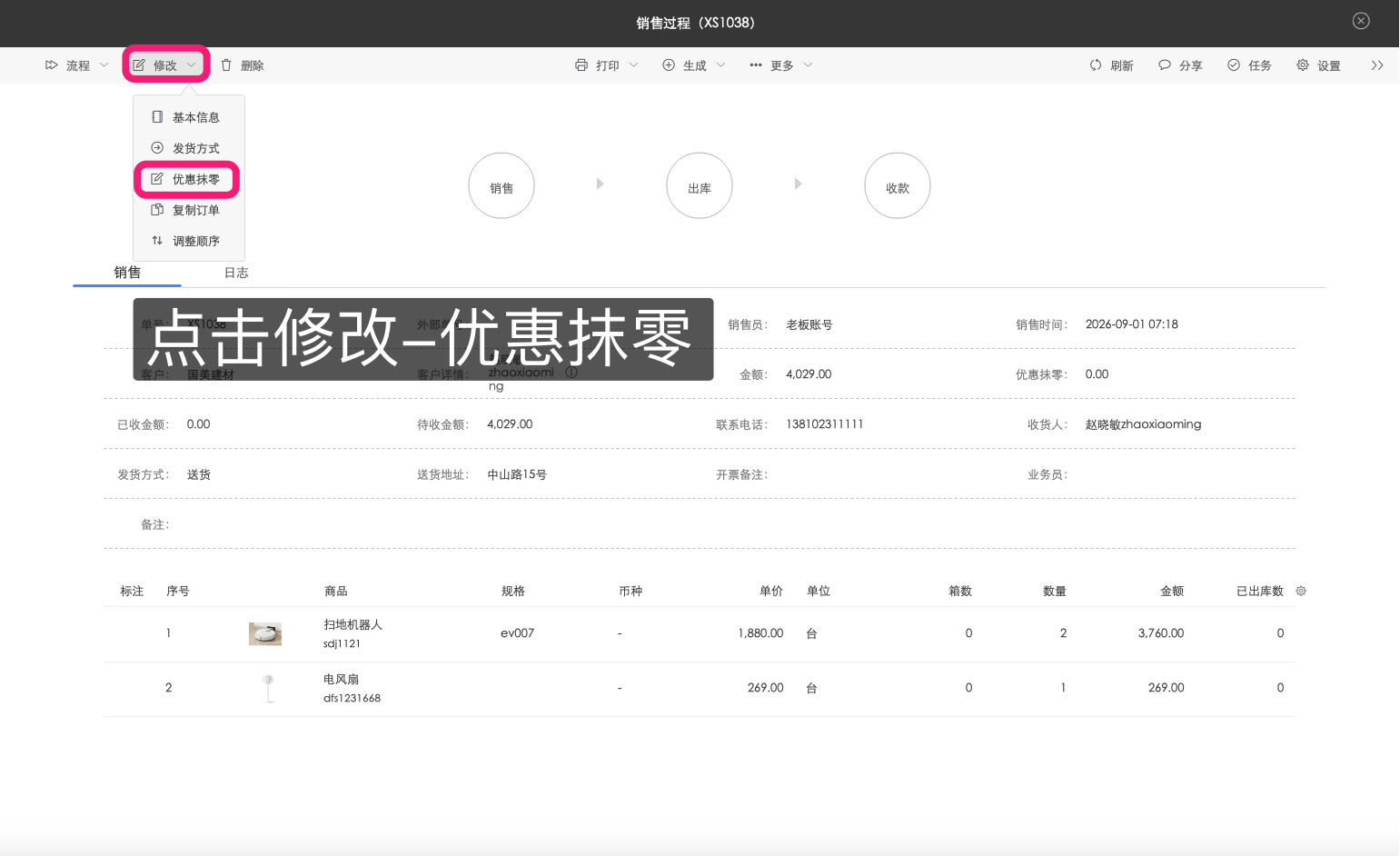Screen dimensions: 1400x856
Task: Select 调整顺序 menu entry
Action: 189,241
